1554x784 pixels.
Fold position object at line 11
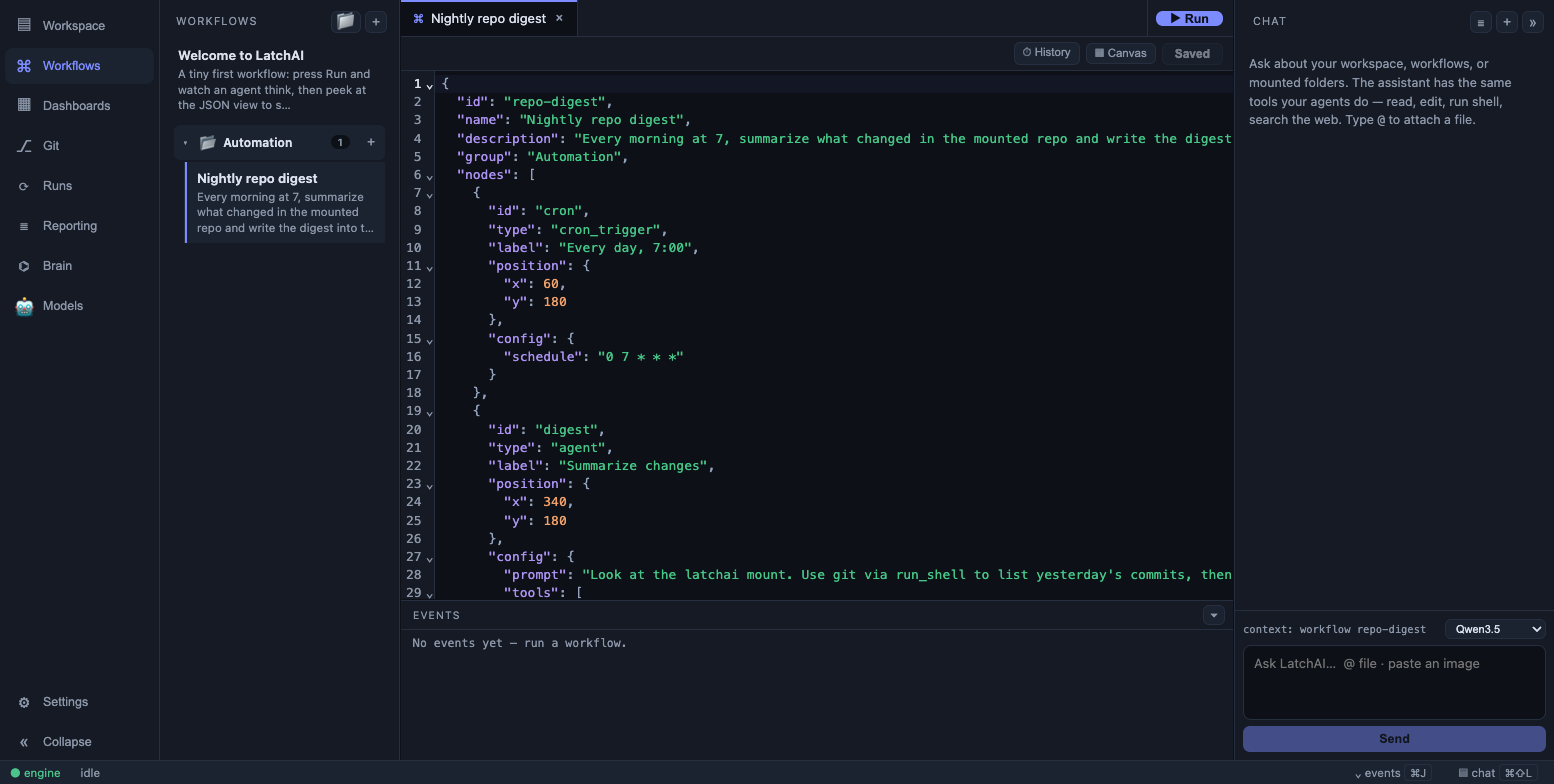click(x=430, y=267)
